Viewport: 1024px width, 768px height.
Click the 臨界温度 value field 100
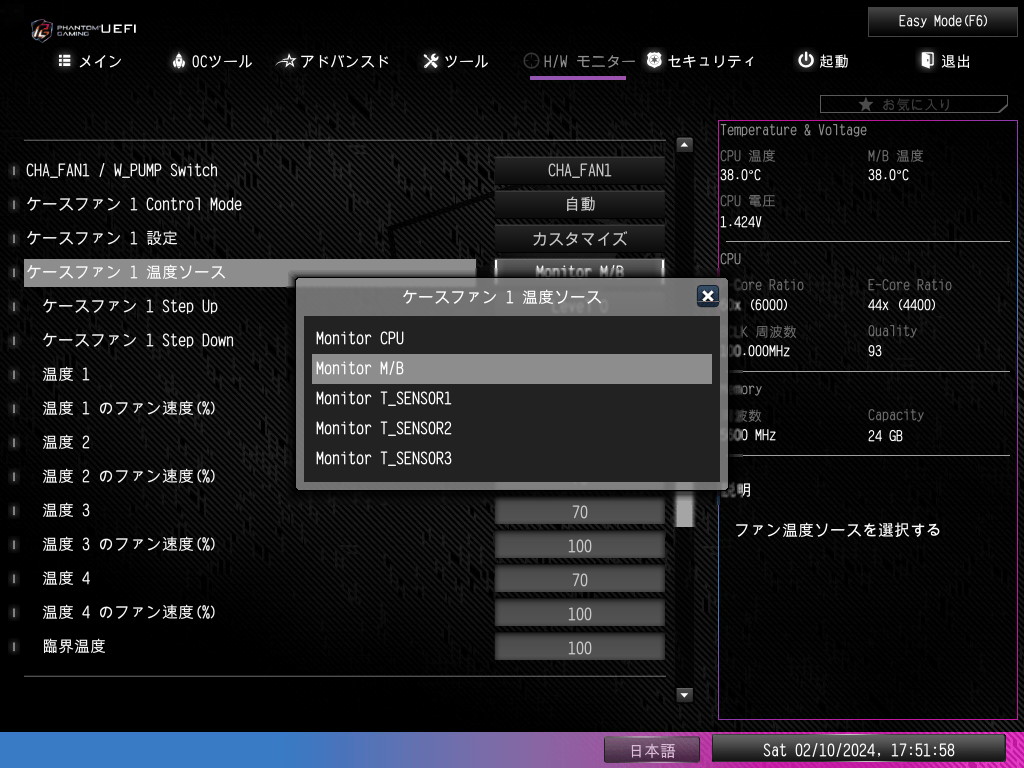point(579,648)
